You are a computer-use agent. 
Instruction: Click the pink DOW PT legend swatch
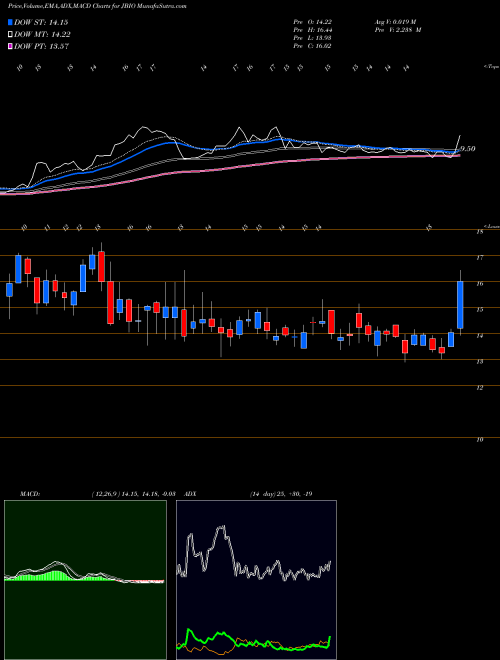tap(10, 46)
